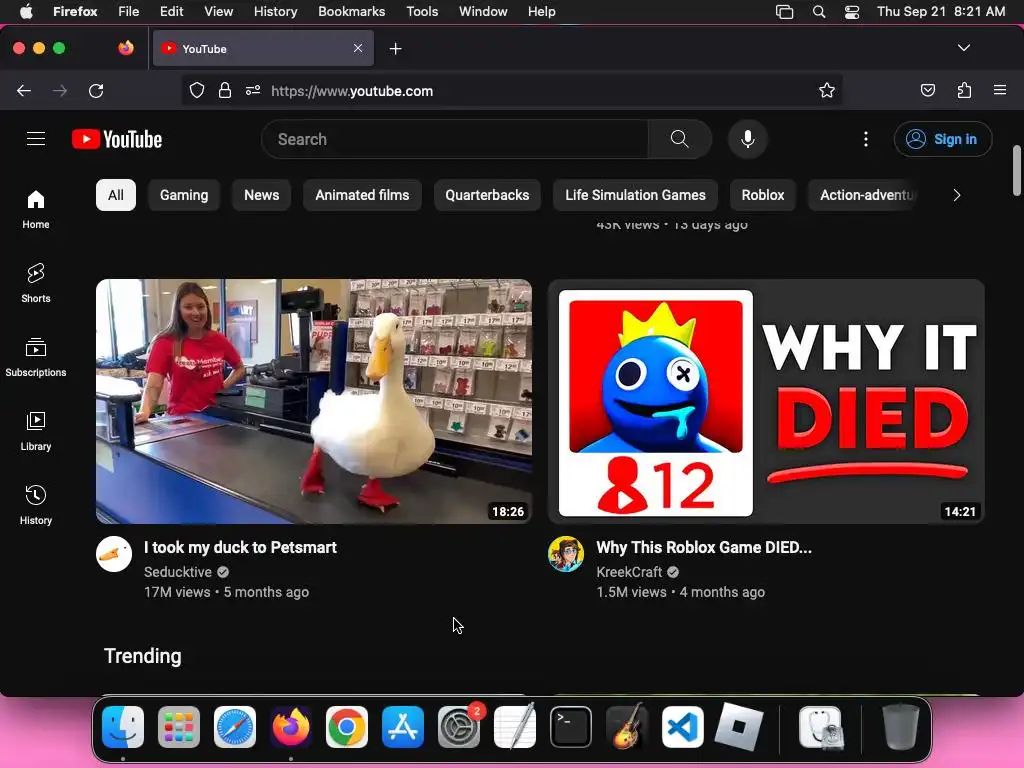Open the pinned Firefox View tab
The width and height of the screenshot is (1024, 768).
126,48
